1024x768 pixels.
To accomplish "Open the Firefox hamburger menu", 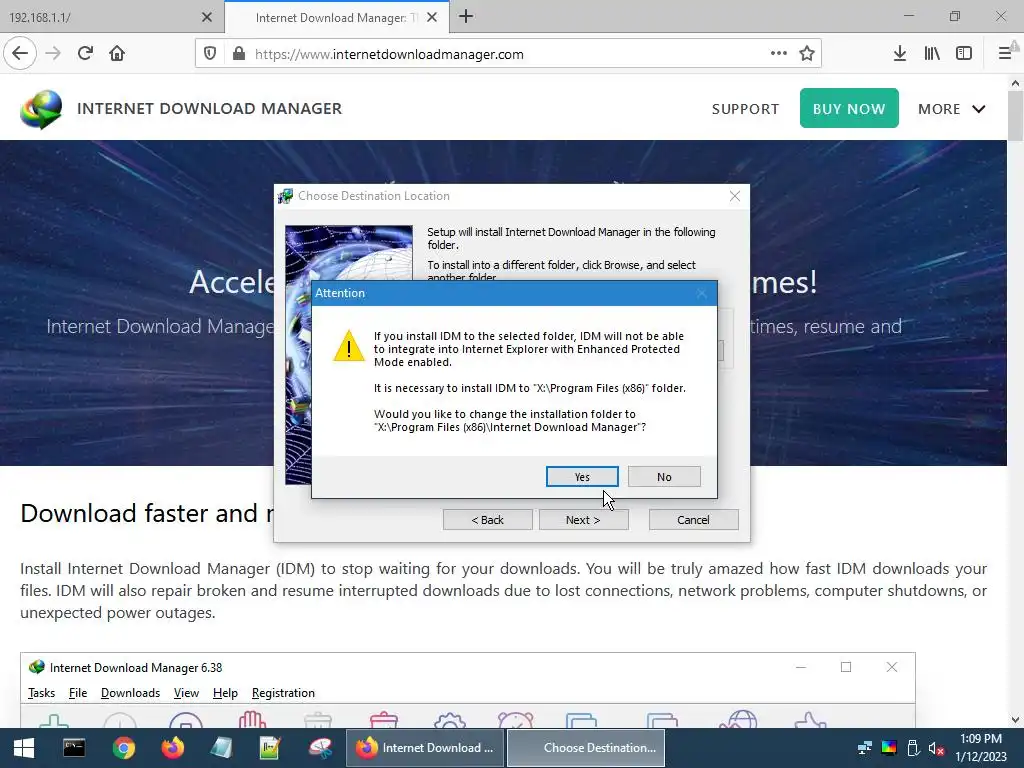I will (1005, 54).
